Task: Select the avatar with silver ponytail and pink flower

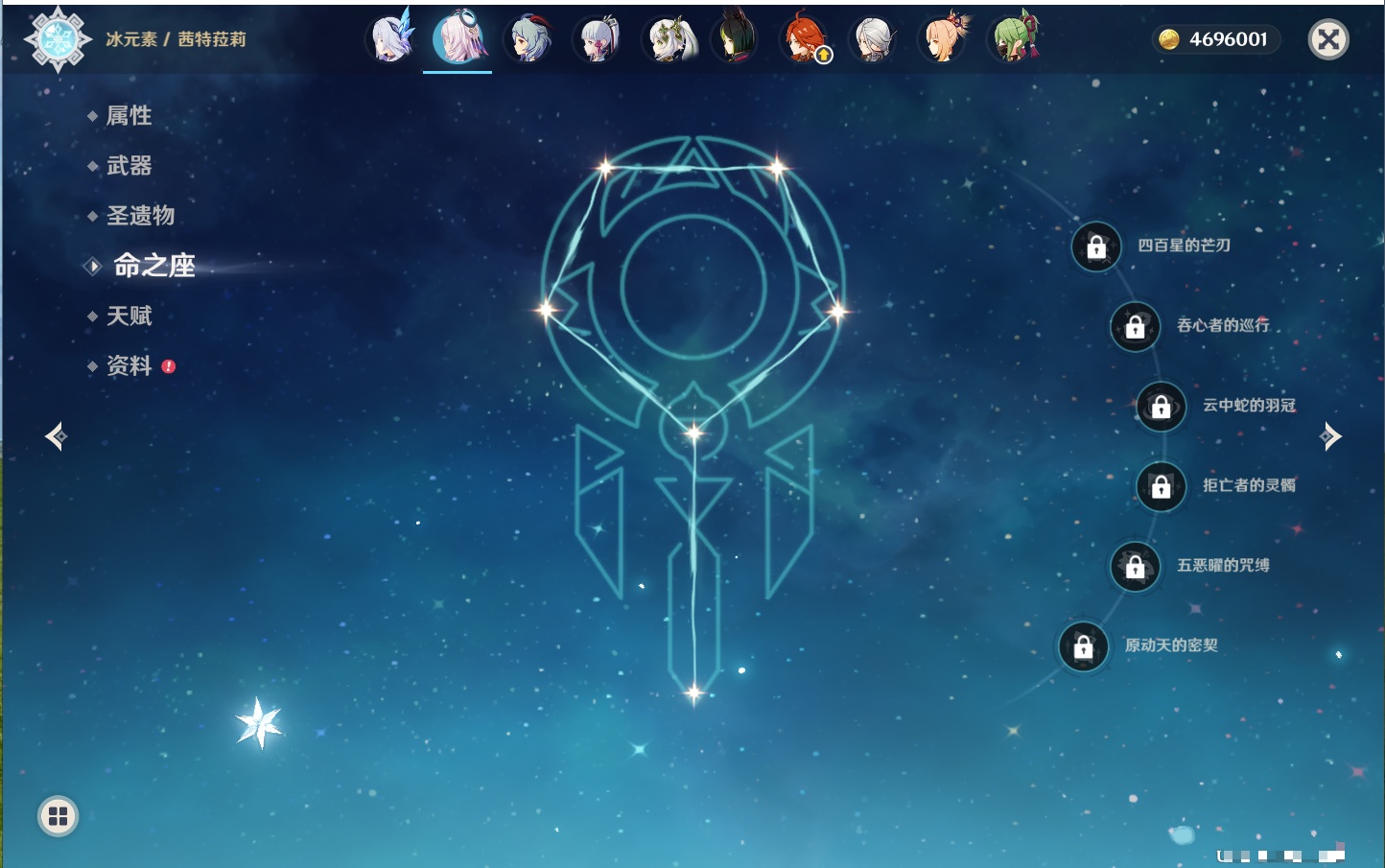Action: click(598, 38)
